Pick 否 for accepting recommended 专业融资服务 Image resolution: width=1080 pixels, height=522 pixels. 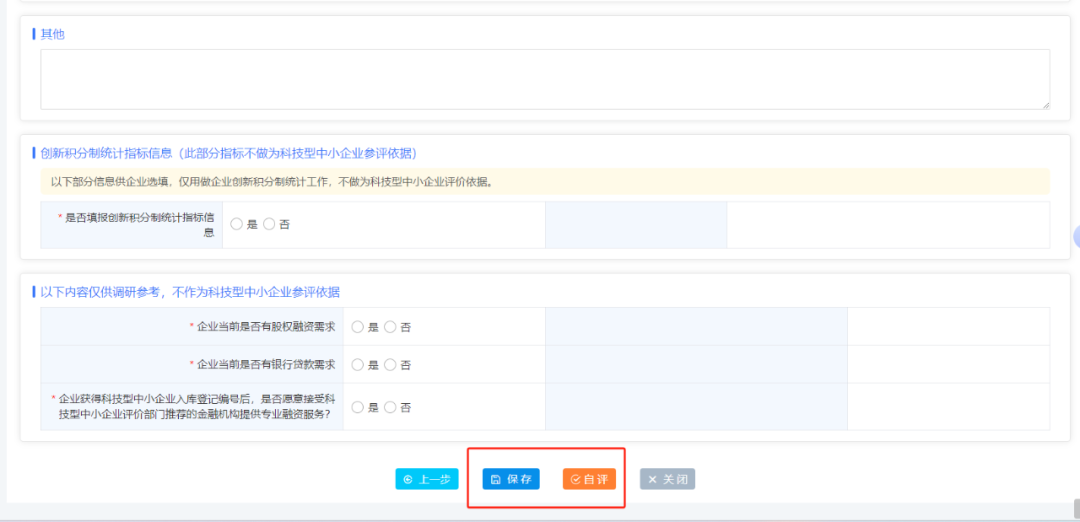390,407
